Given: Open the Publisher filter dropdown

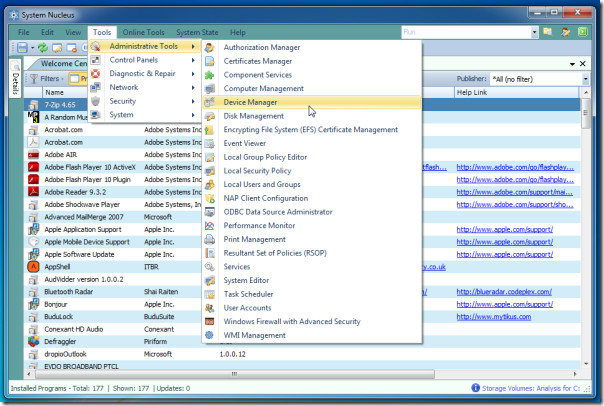Looking at the screenshot, I should click(x=586, y=79).
